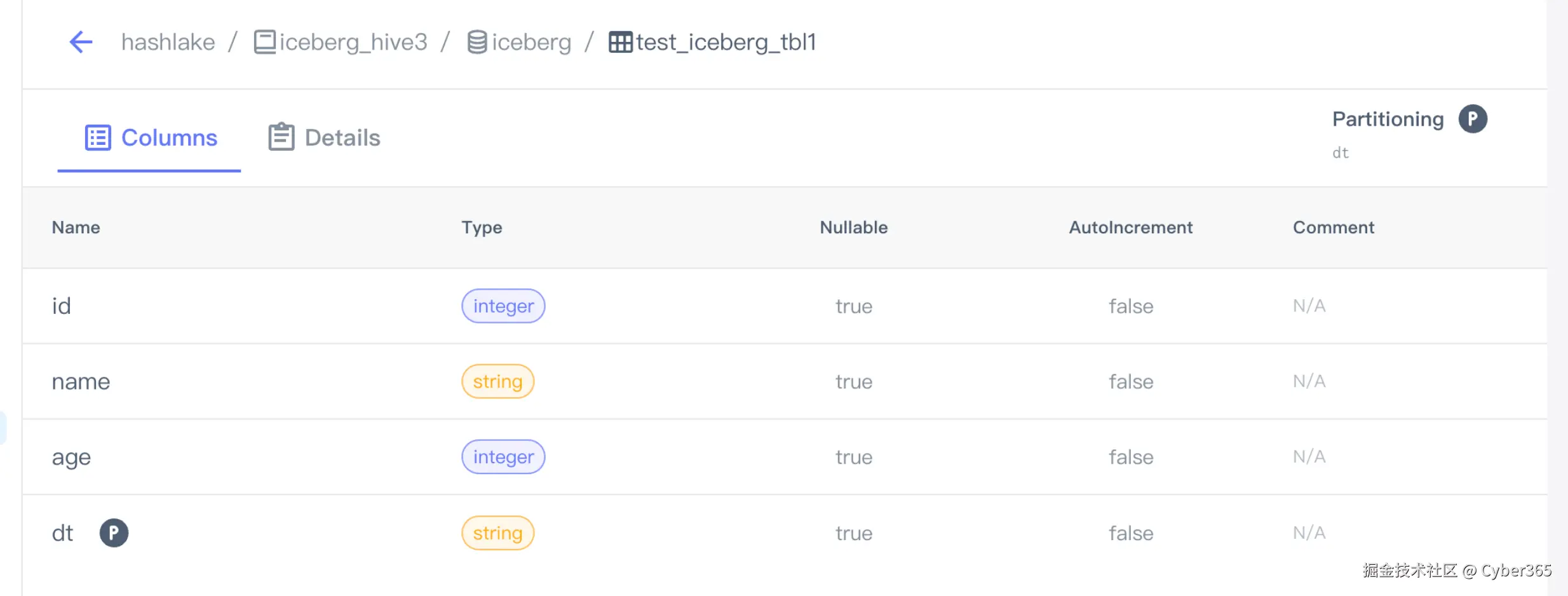Viewport: 1568px width, 596px height.
Task: Click the back arrow icon
Action: (81, 43)
